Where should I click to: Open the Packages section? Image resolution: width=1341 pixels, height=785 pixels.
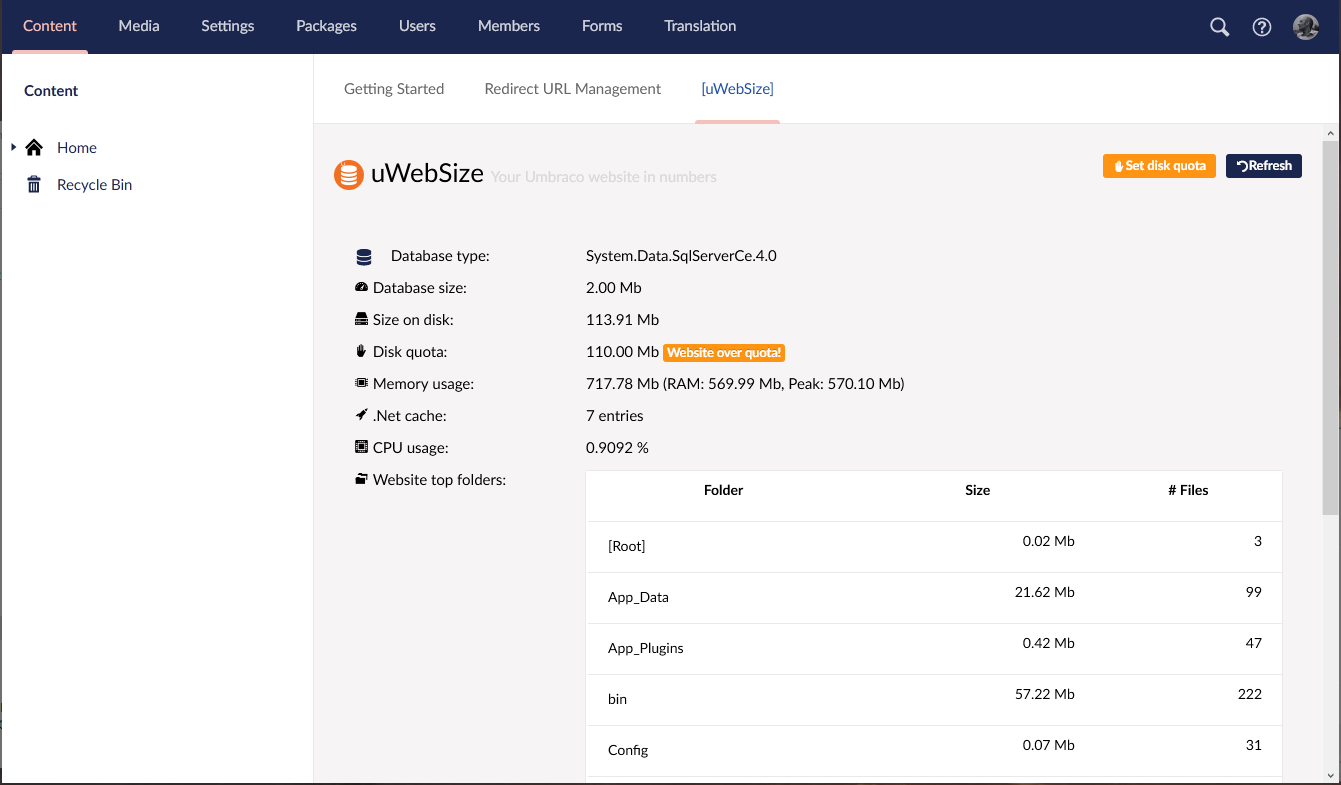click(326, 26)
